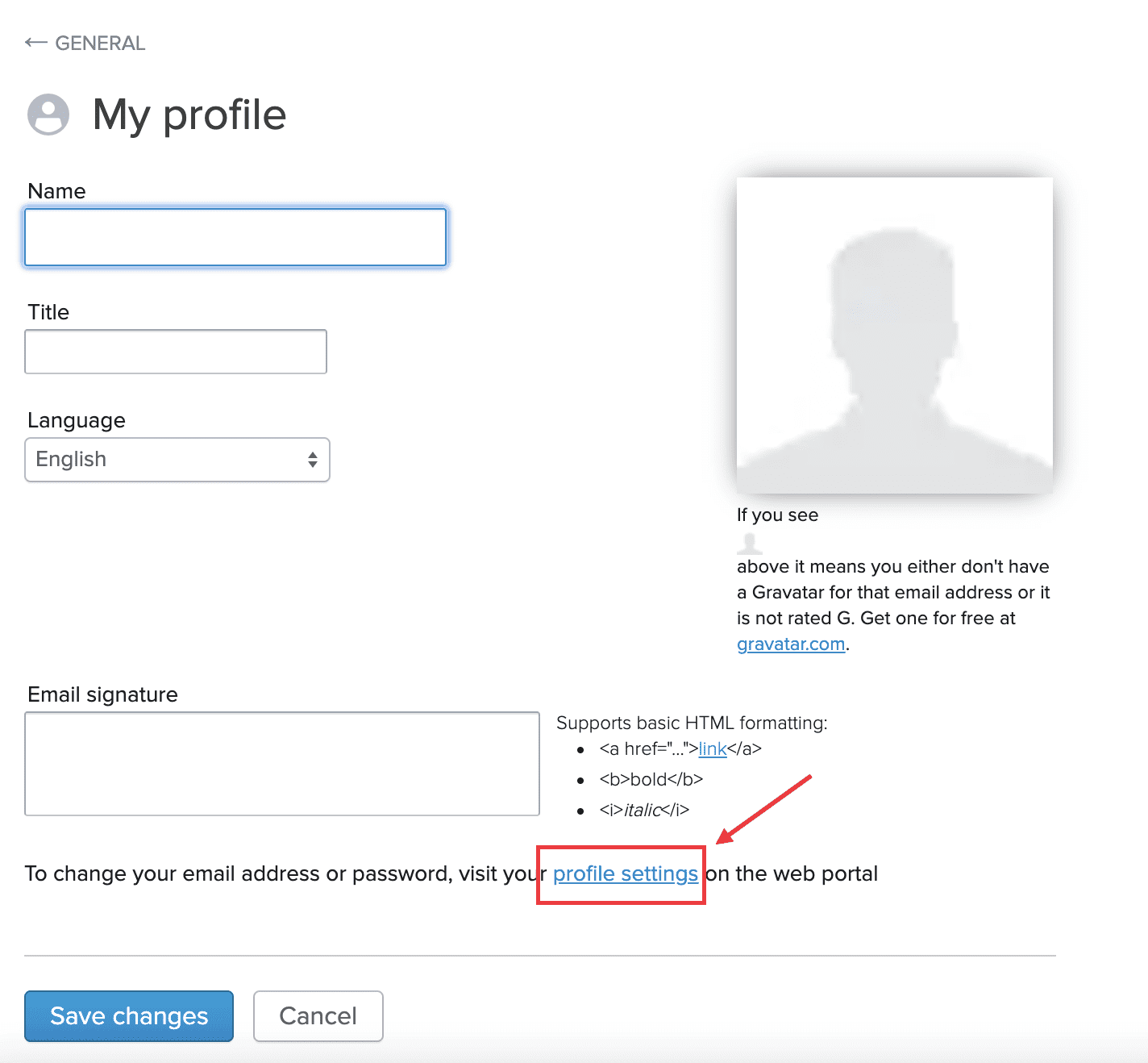Open the Language dropdown showing English

click(x=177, y=460)
